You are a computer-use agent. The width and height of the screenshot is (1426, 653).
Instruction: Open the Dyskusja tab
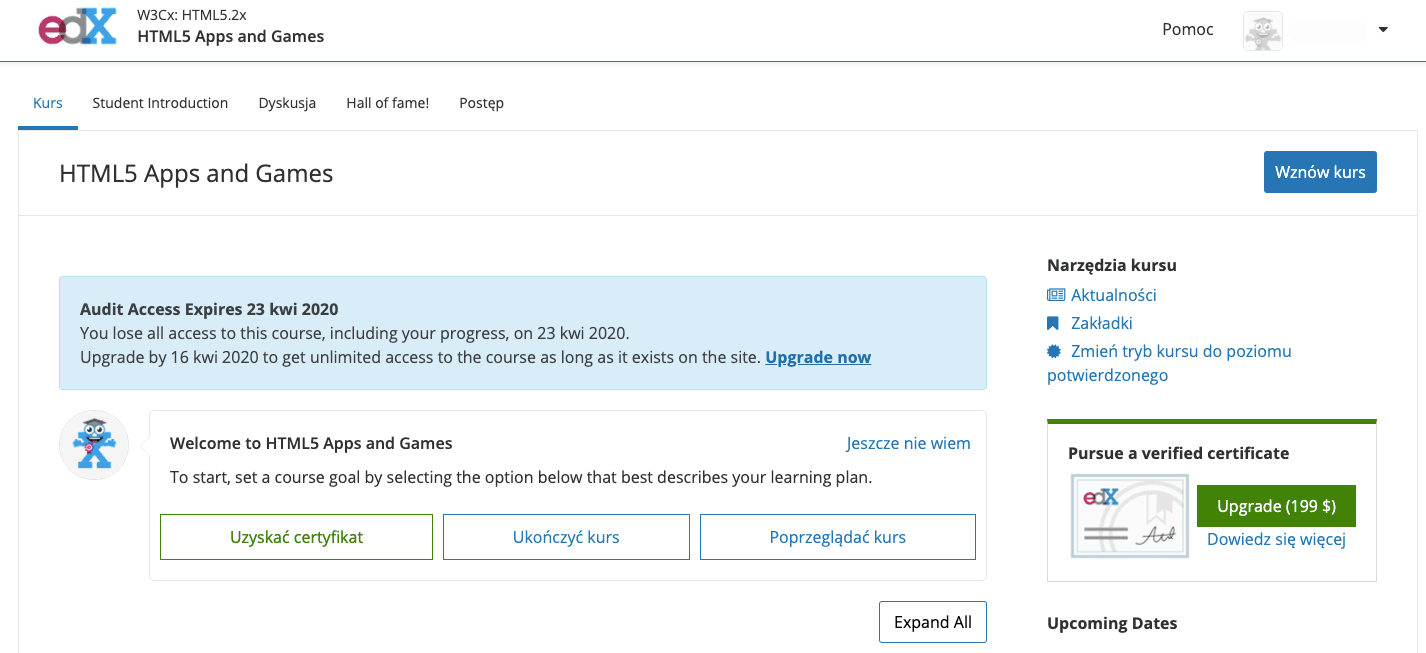[x=287, y=103]
